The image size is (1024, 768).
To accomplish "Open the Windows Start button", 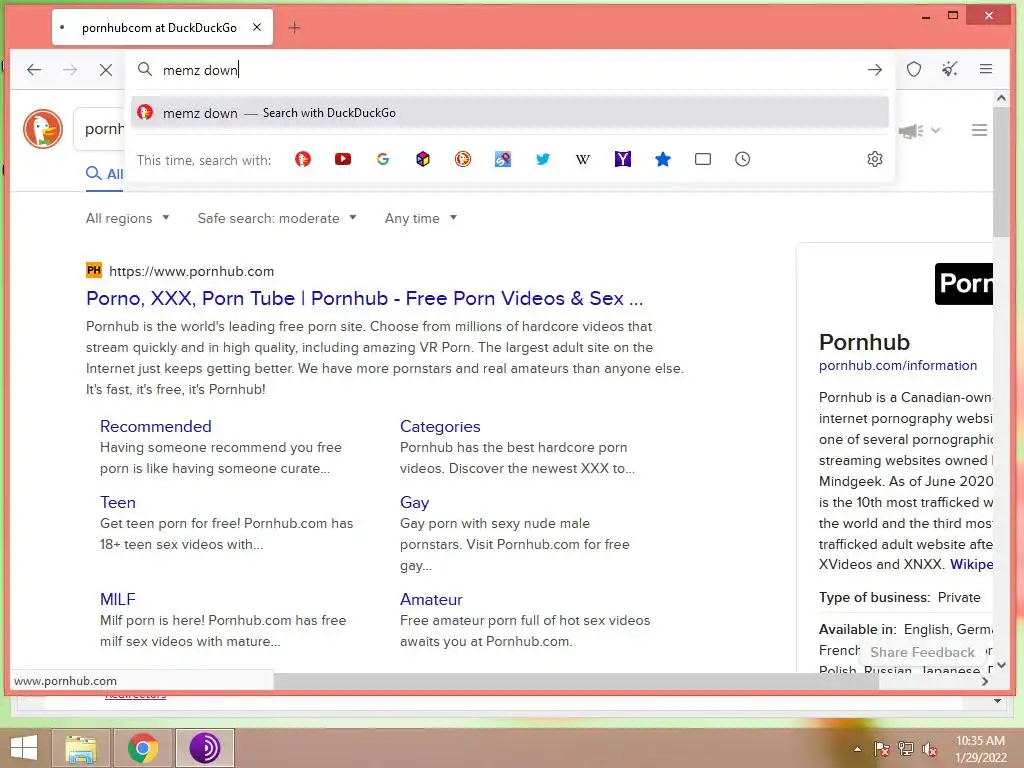I will [24, 748].
